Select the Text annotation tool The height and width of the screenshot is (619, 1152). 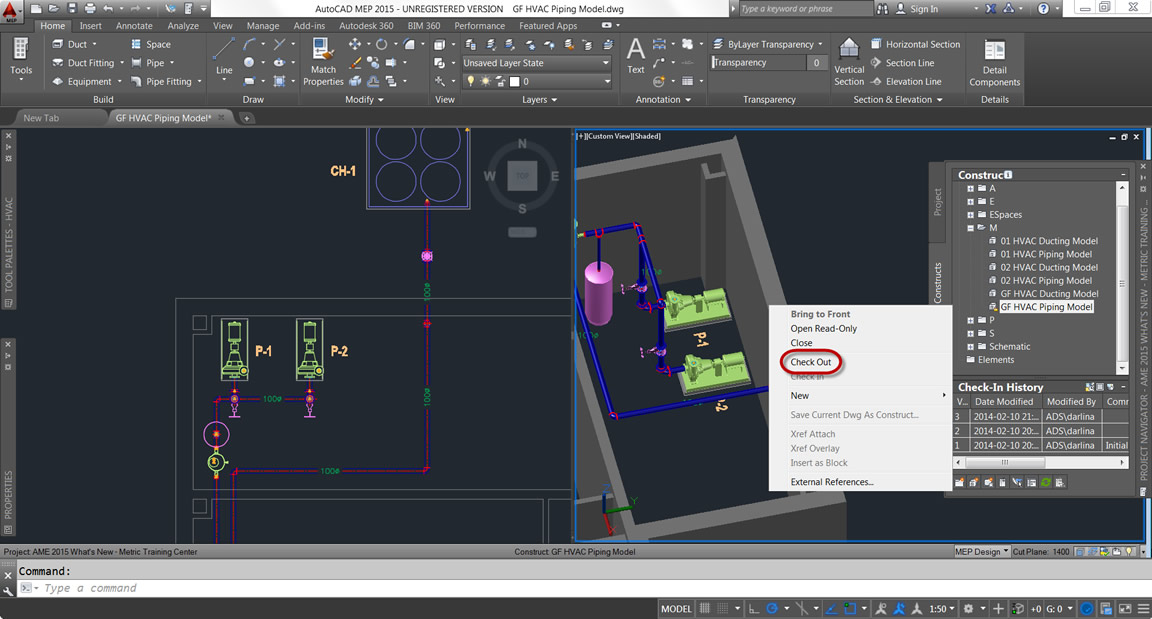pyautogui.click(x=636, y=57)
